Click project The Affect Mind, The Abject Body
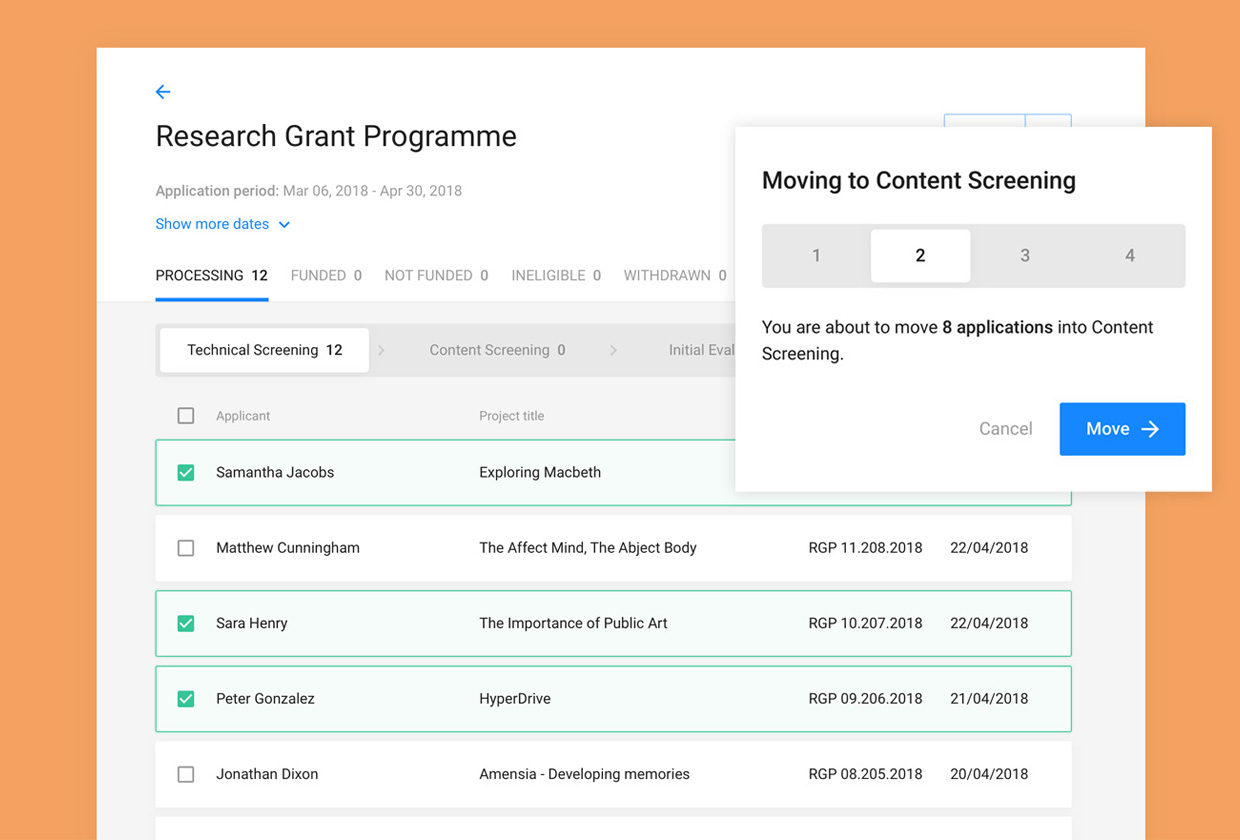The width and height of the screenshot is (1240, 840). pyautogui.click(x=588, y=548)
